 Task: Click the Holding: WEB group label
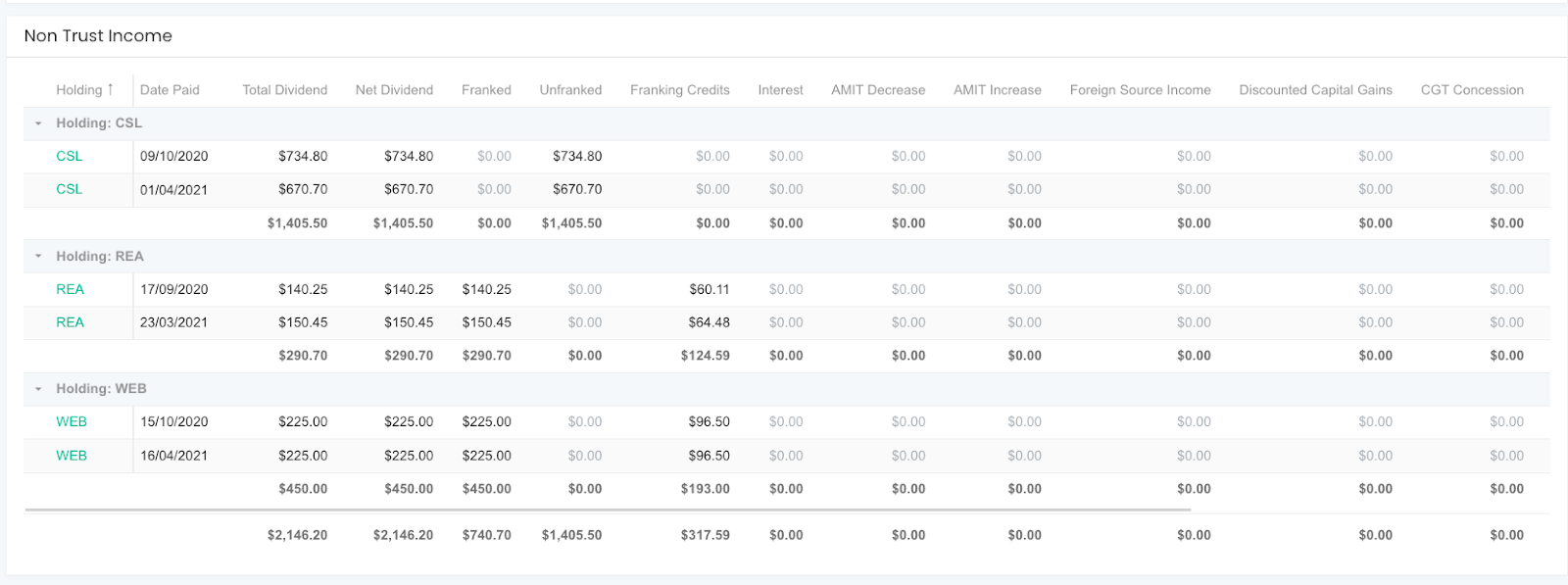(x=101, y=389)
